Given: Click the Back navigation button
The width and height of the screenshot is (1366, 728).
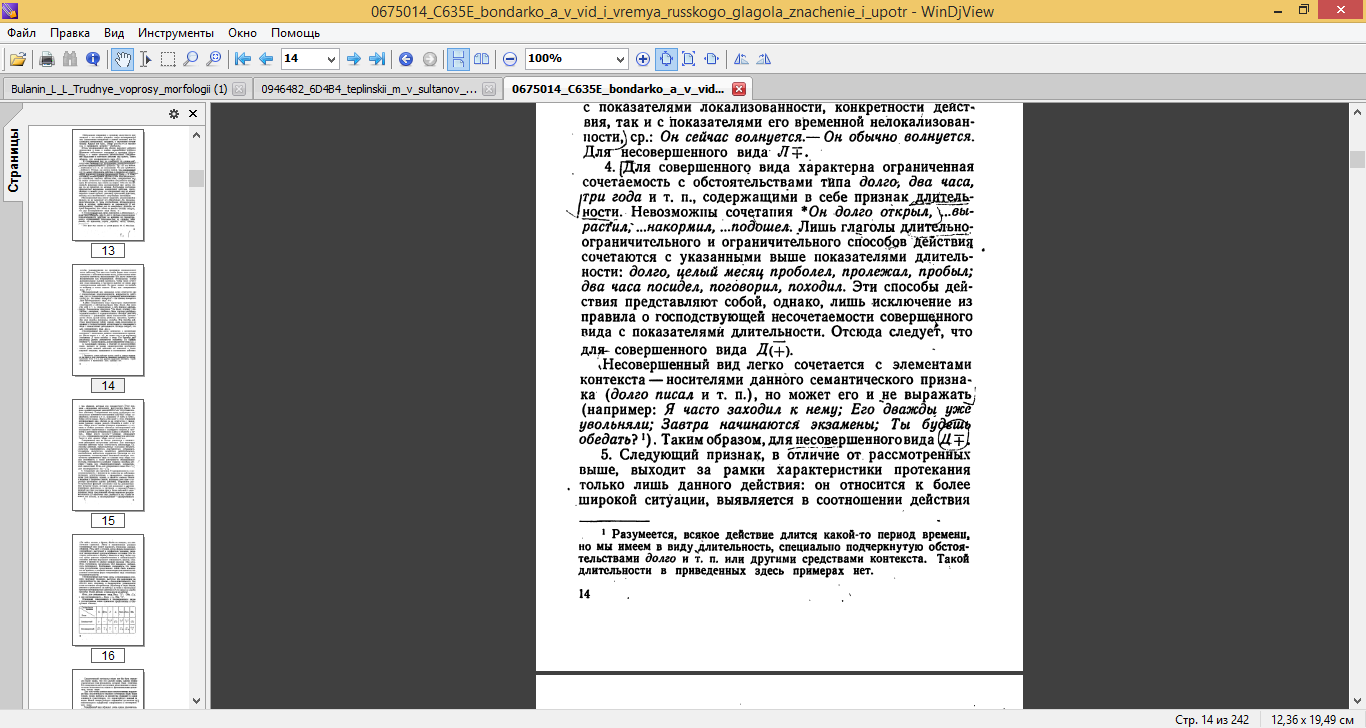Looking at the screenshot, I should (406, 59).
